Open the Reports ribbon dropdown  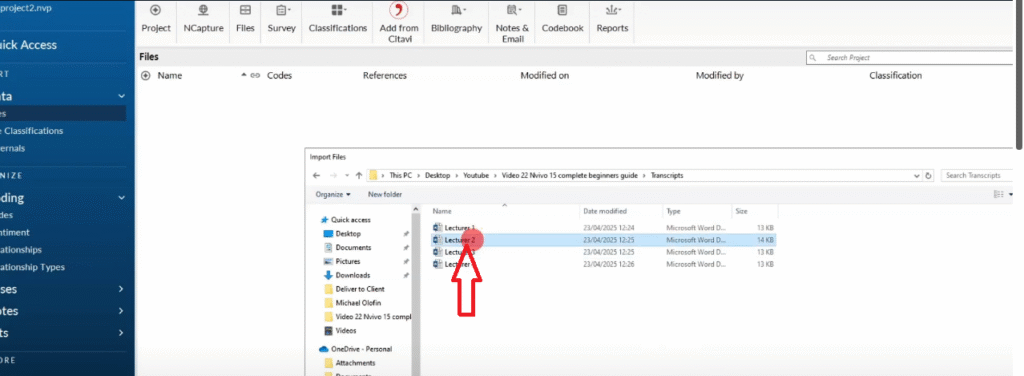612,19
